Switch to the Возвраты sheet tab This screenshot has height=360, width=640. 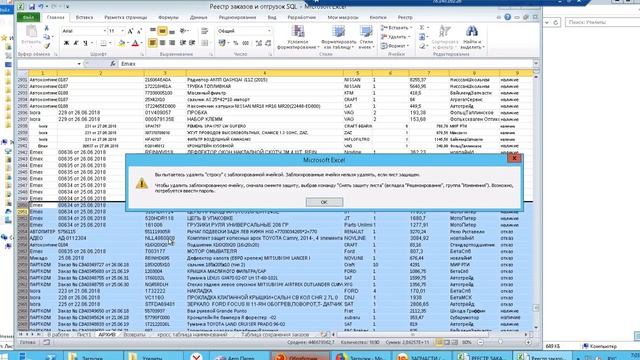(x=134, y=334)
